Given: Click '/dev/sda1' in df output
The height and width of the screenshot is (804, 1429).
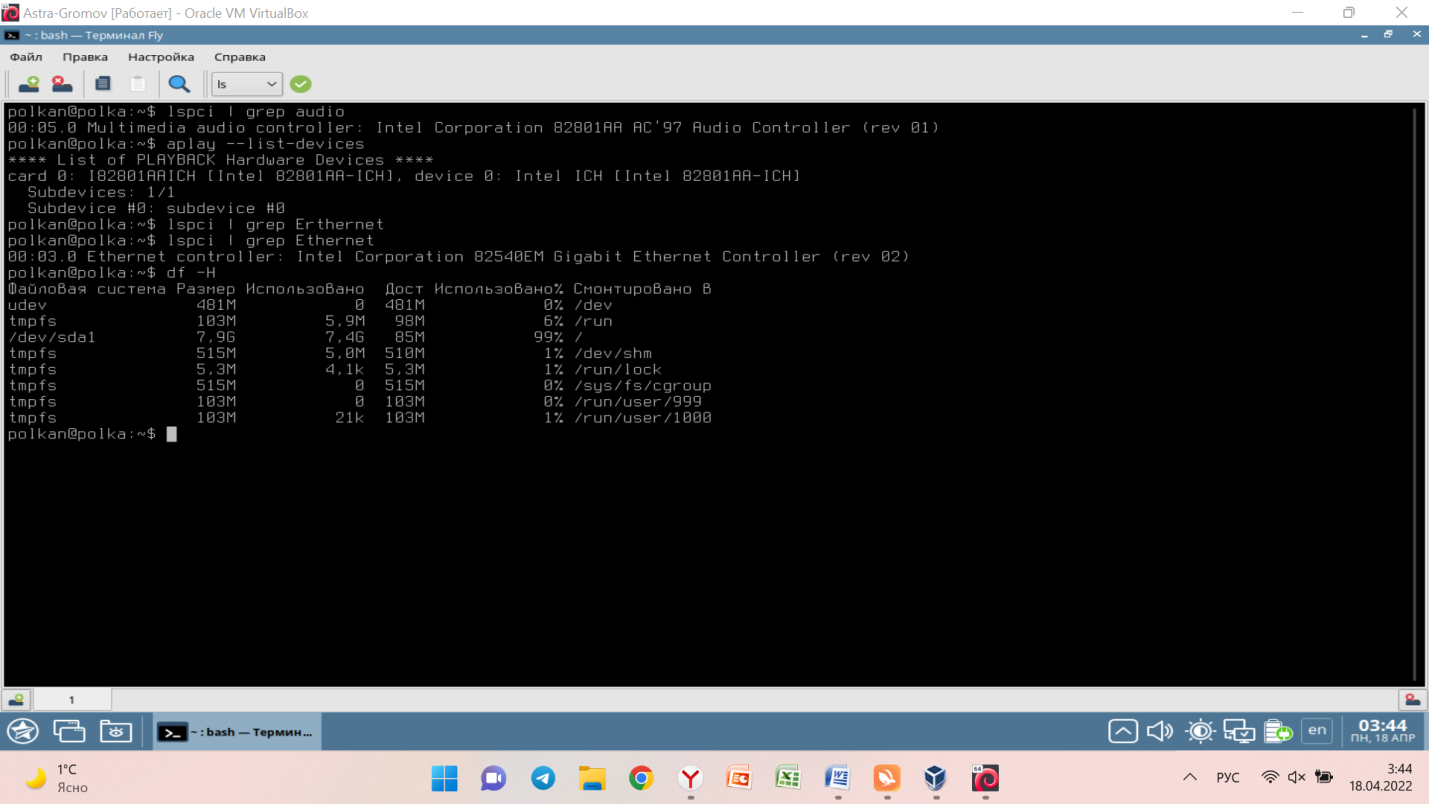Looking at the screenshot, I should click(52, 337).
